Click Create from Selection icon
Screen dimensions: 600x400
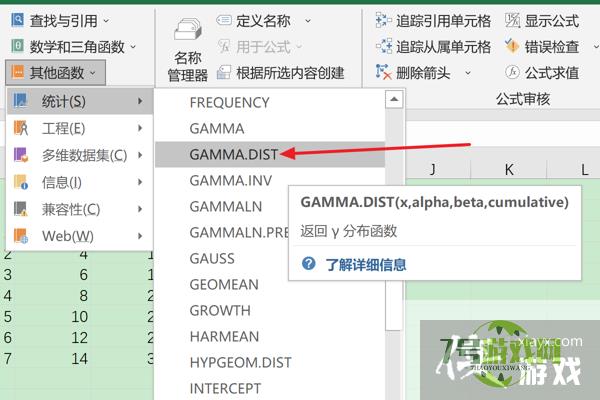pos(225,72)
